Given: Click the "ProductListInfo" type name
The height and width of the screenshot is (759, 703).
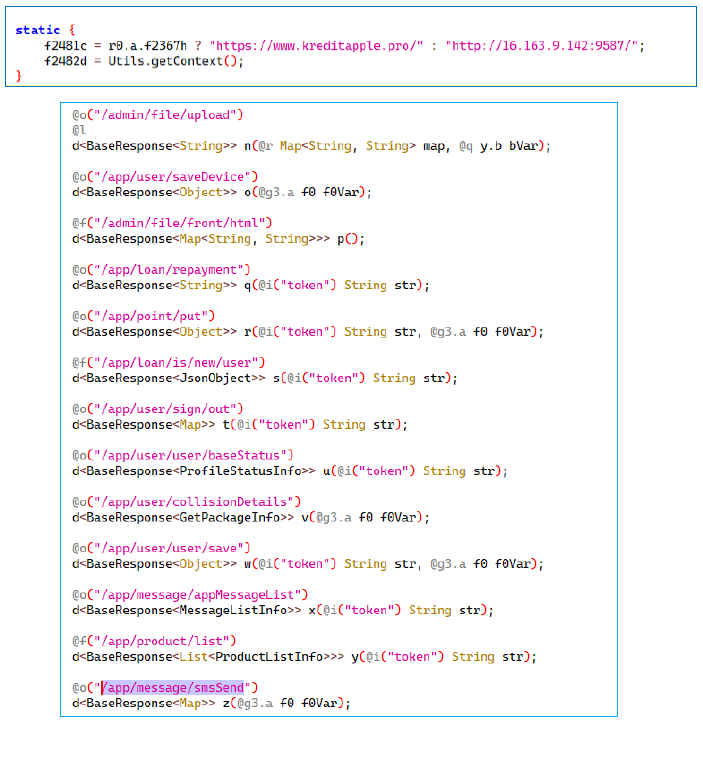Looking at the screenshot, I should pyautogui.click(x=269, y=657).
